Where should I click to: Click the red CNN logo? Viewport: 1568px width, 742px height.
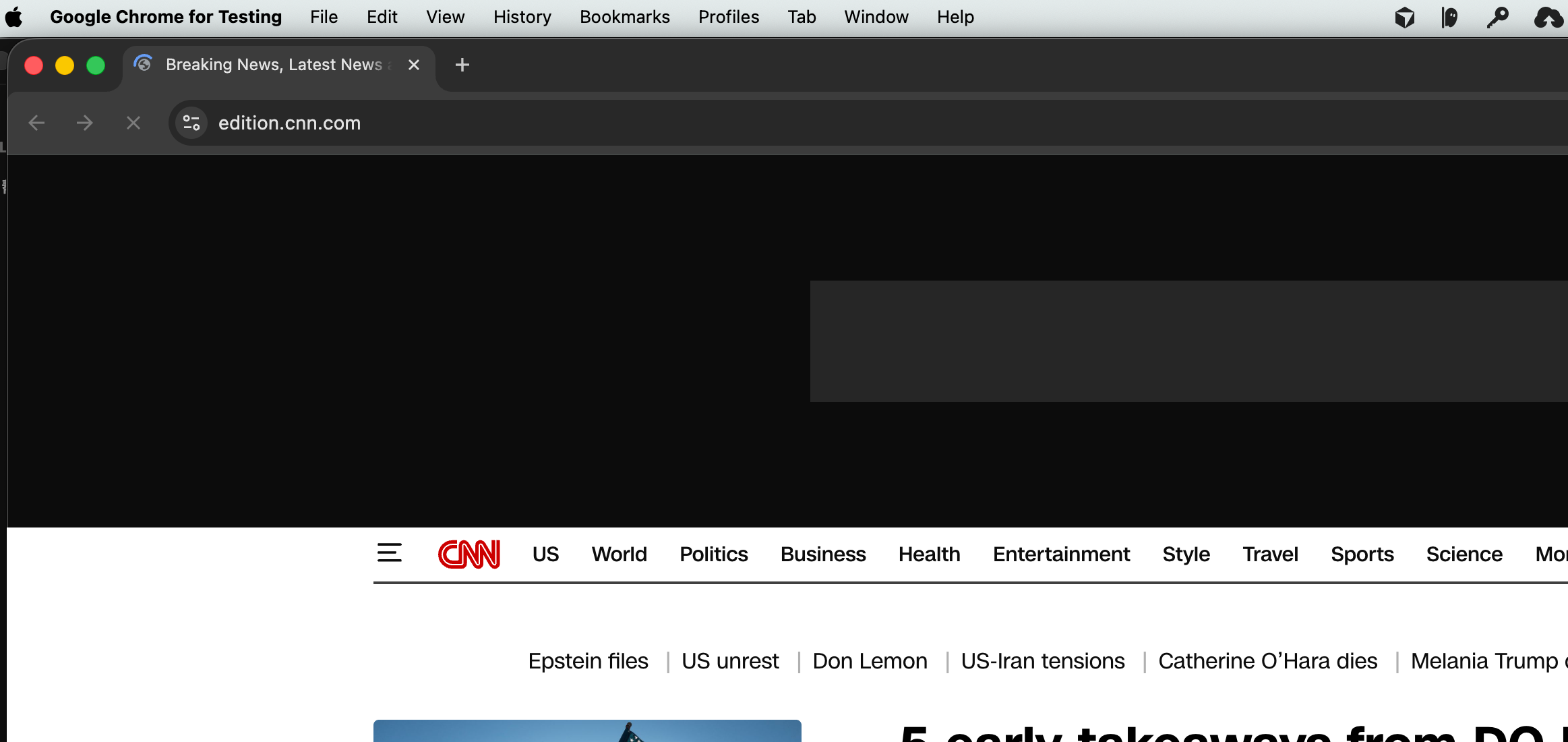click(469, 554)
